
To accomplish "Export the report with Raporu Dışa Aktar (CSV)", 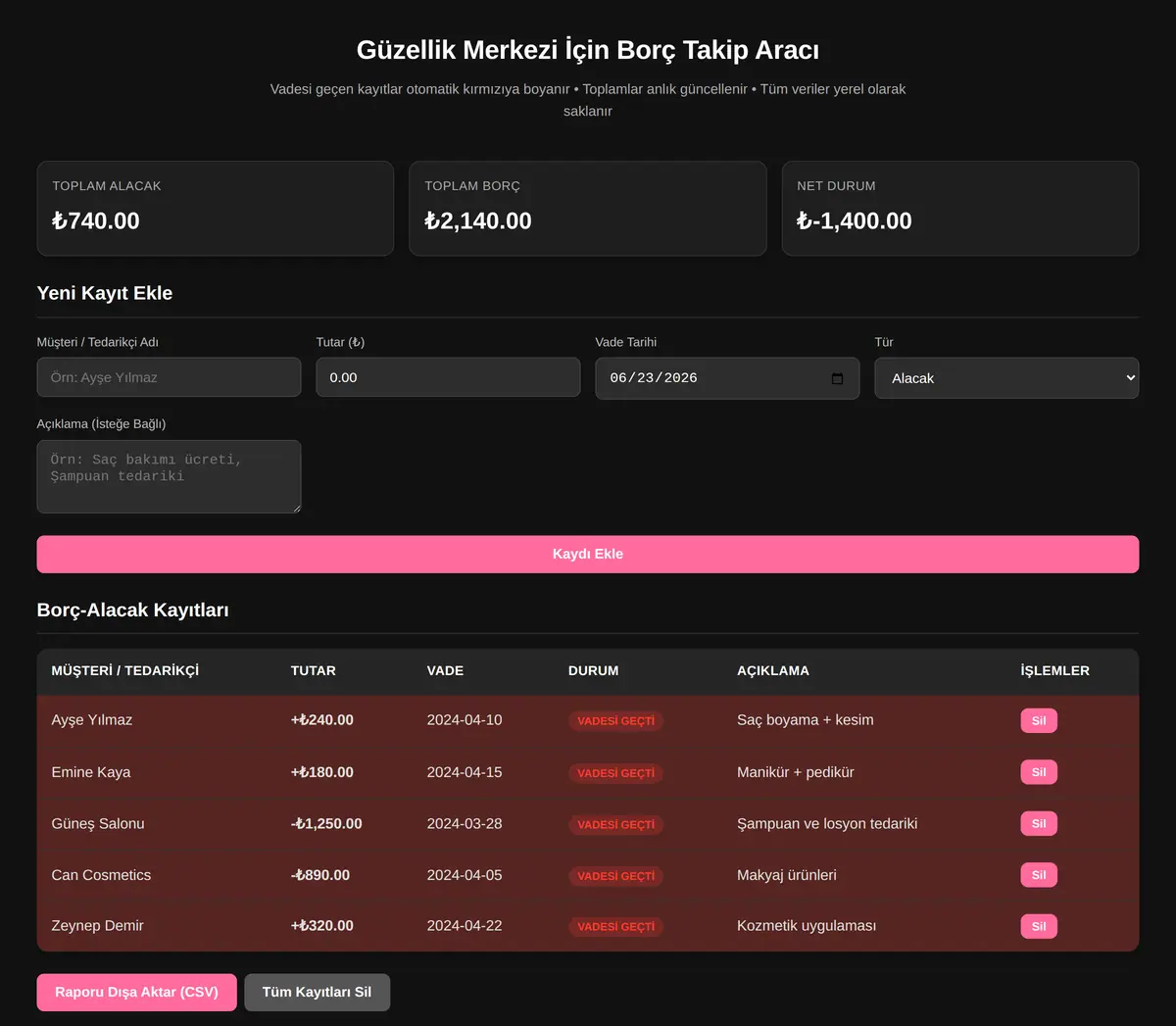I will click(x=136, y=992).
